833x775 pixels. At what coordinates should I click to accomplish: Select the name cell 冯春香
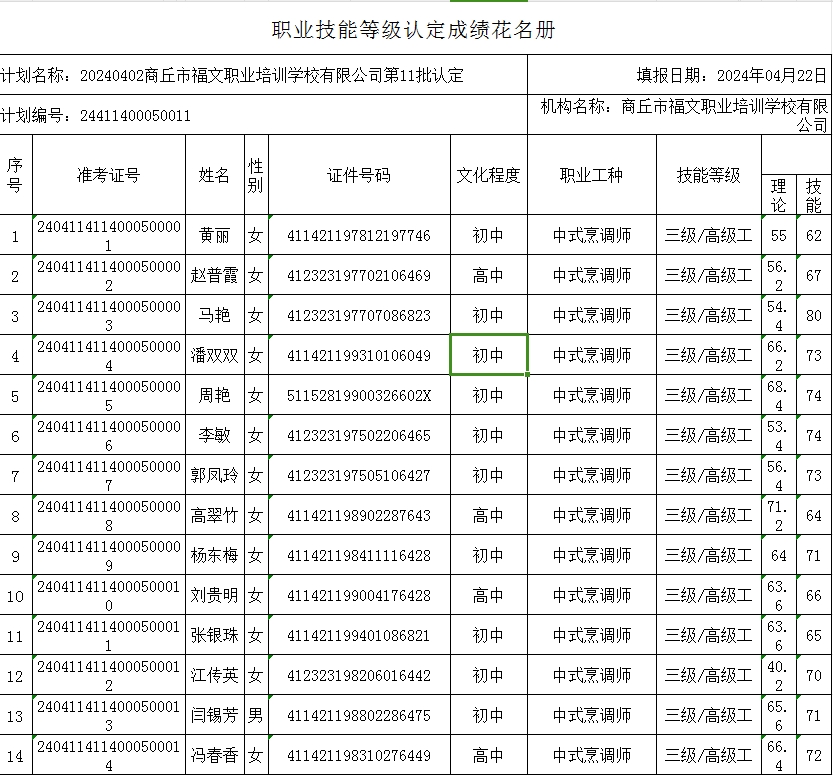(215, 755)
